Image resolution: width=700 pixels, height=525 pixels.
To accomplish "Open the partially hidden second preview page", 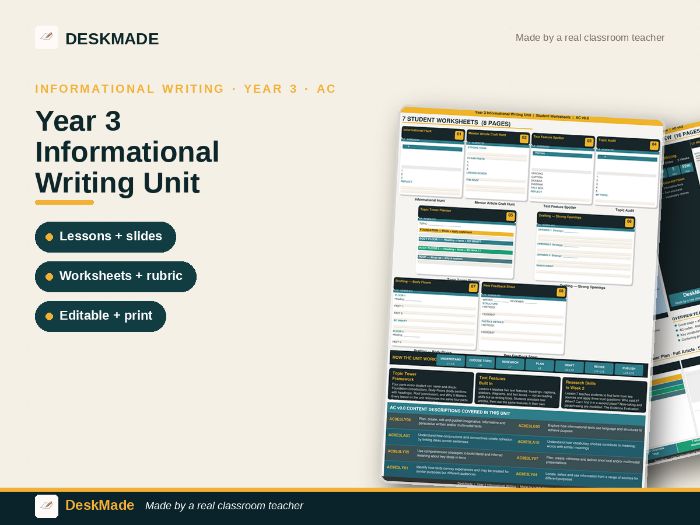I will (679, 290).
